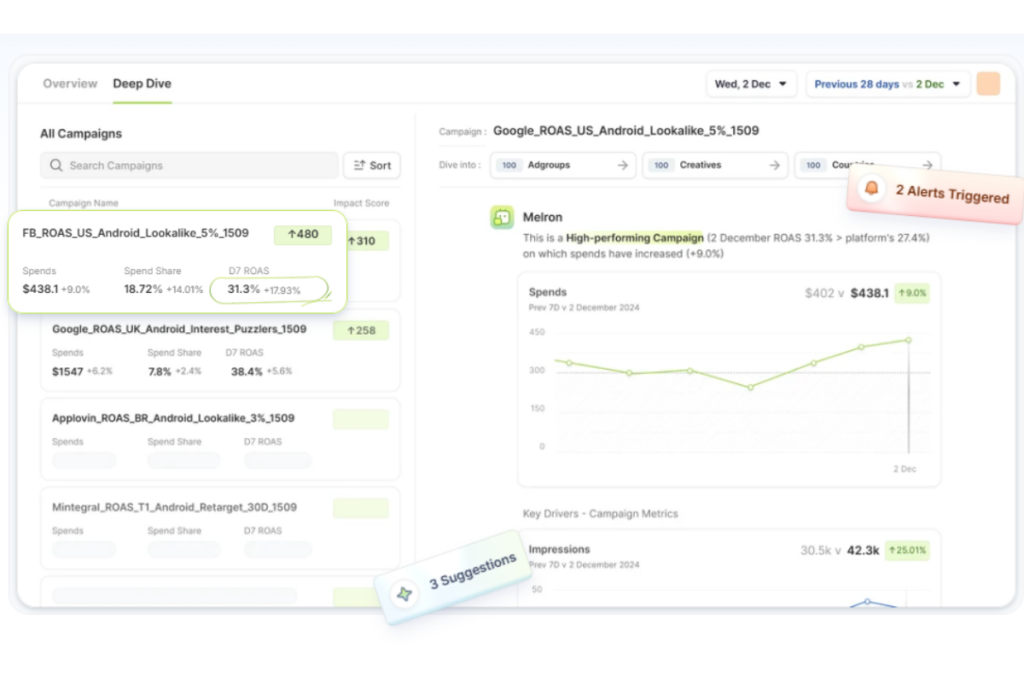Open the 3 Suggestions badge
The width and height of the screenshot is (1024, 683).
(x=454, y=576)
